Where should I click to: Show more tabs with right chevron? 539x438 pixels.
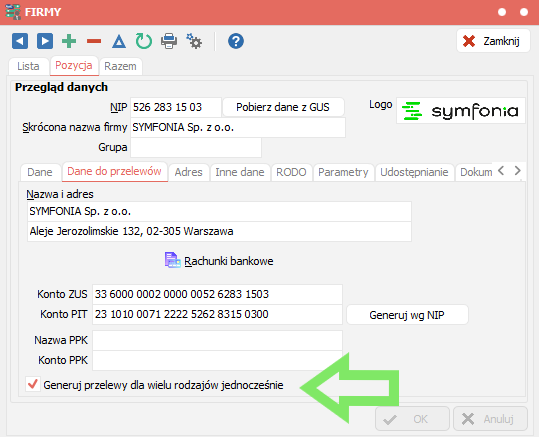click(518, 171)
